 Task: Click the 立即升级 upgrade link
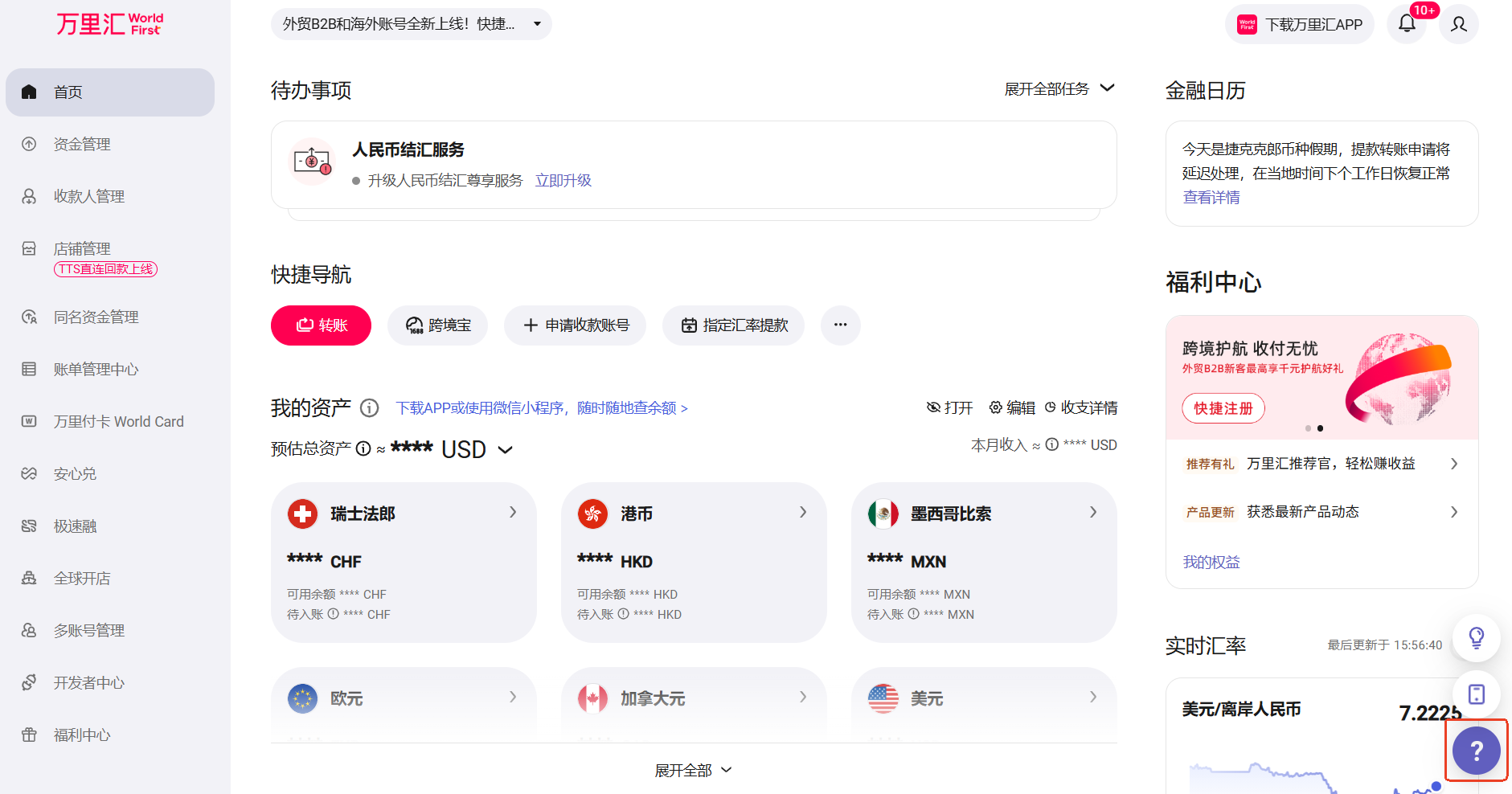563,181
